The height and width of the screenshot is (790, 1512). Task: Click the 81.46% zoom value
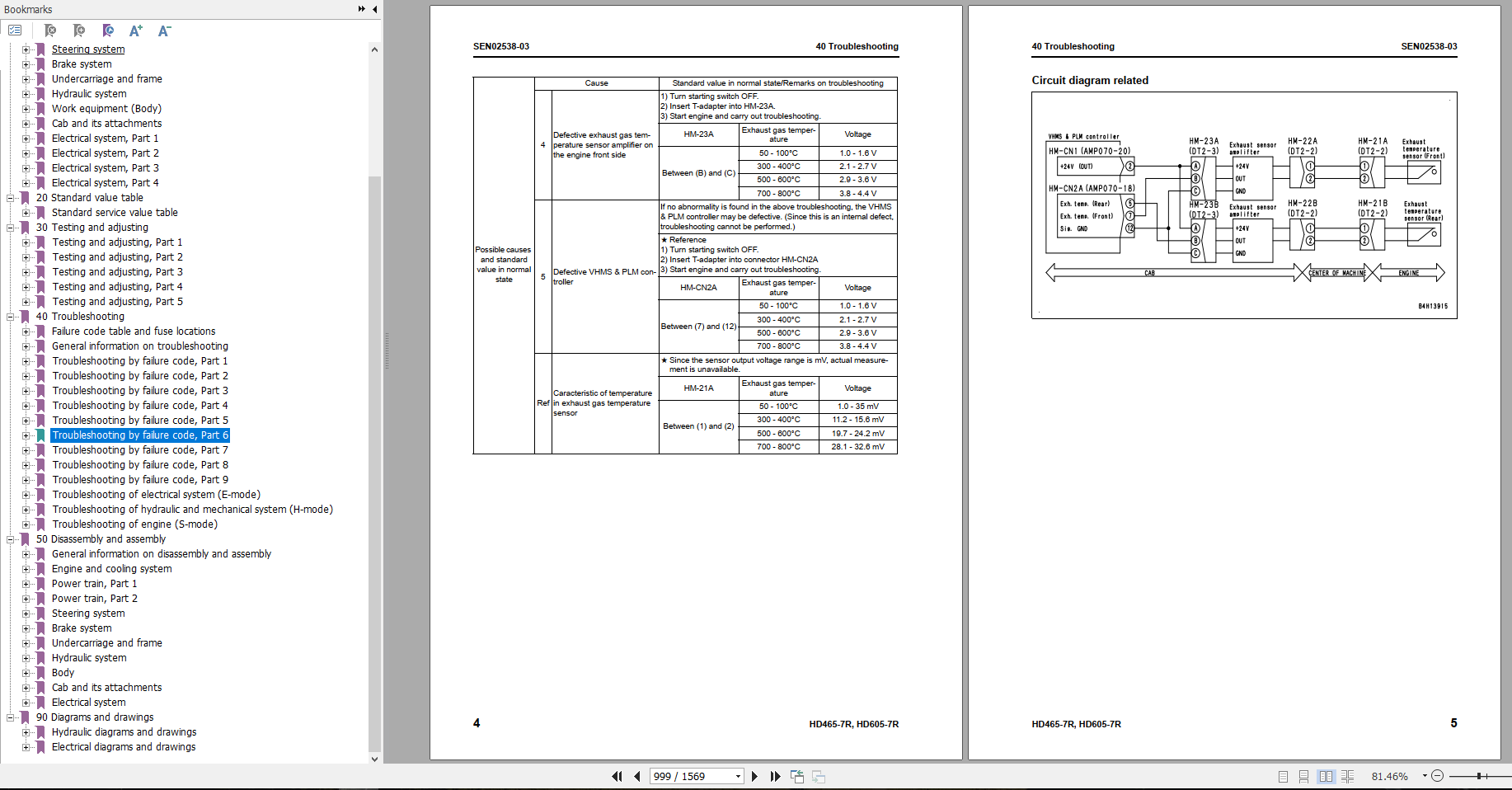[x=1389, y=776]
